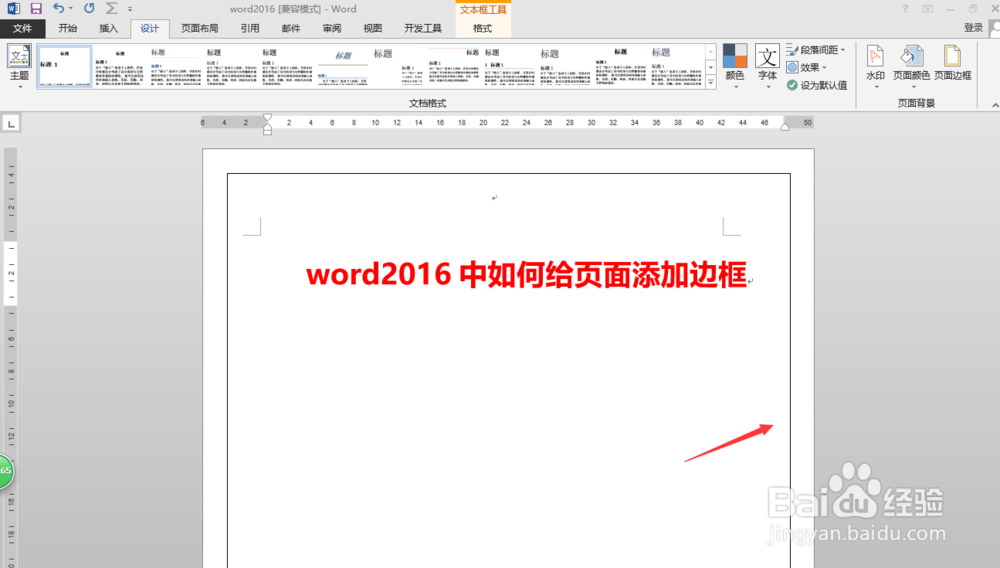Collapse the ribbon with the caret arrow

994,105
